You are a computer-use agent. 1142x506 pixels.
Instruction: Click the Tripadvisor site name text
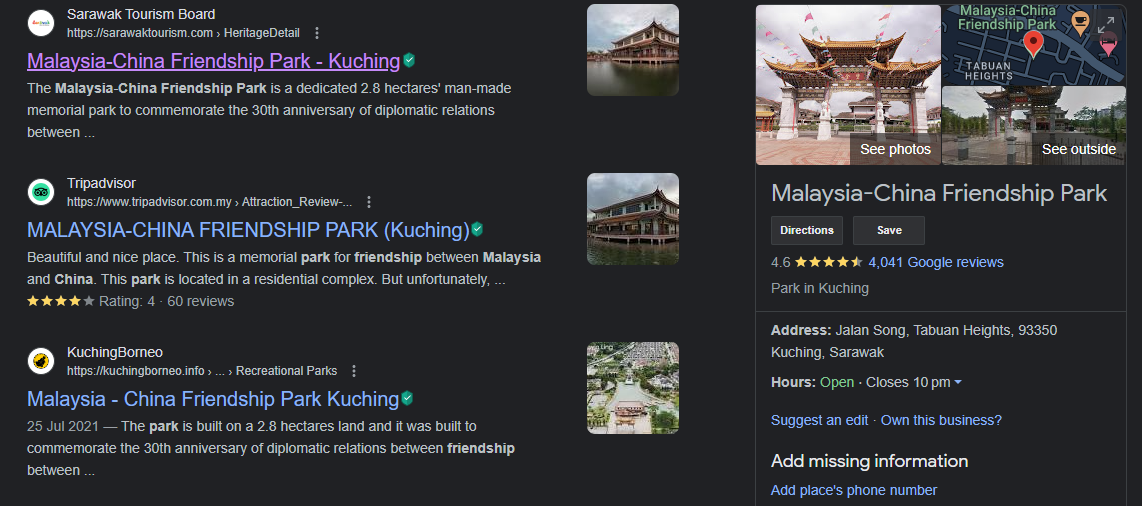tap(101, 183)
